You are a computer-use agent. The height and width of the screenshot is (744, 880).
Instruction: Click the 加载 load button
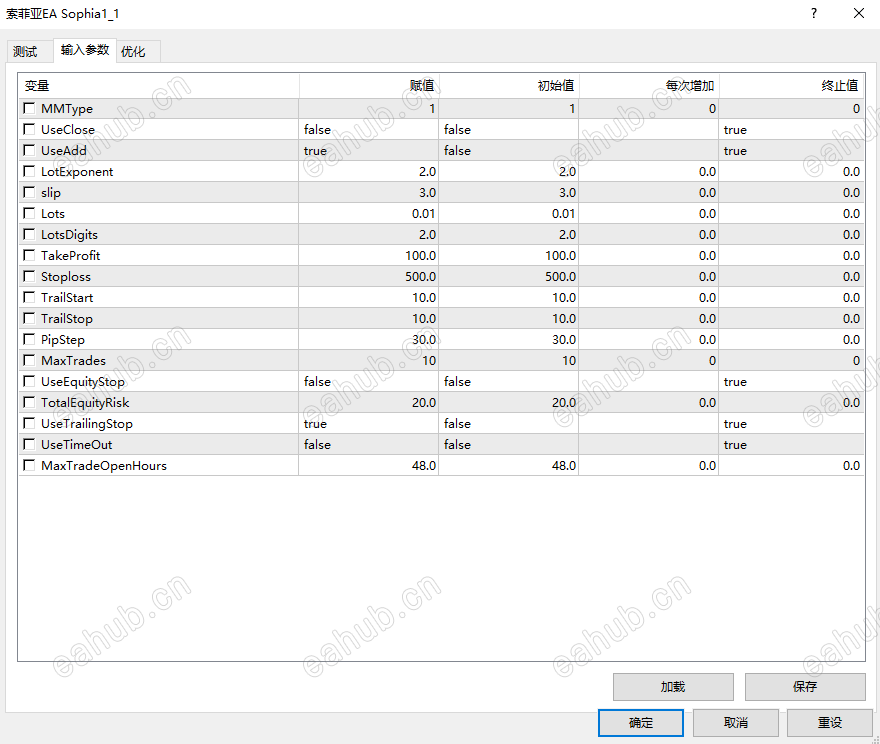coord(673,687)
